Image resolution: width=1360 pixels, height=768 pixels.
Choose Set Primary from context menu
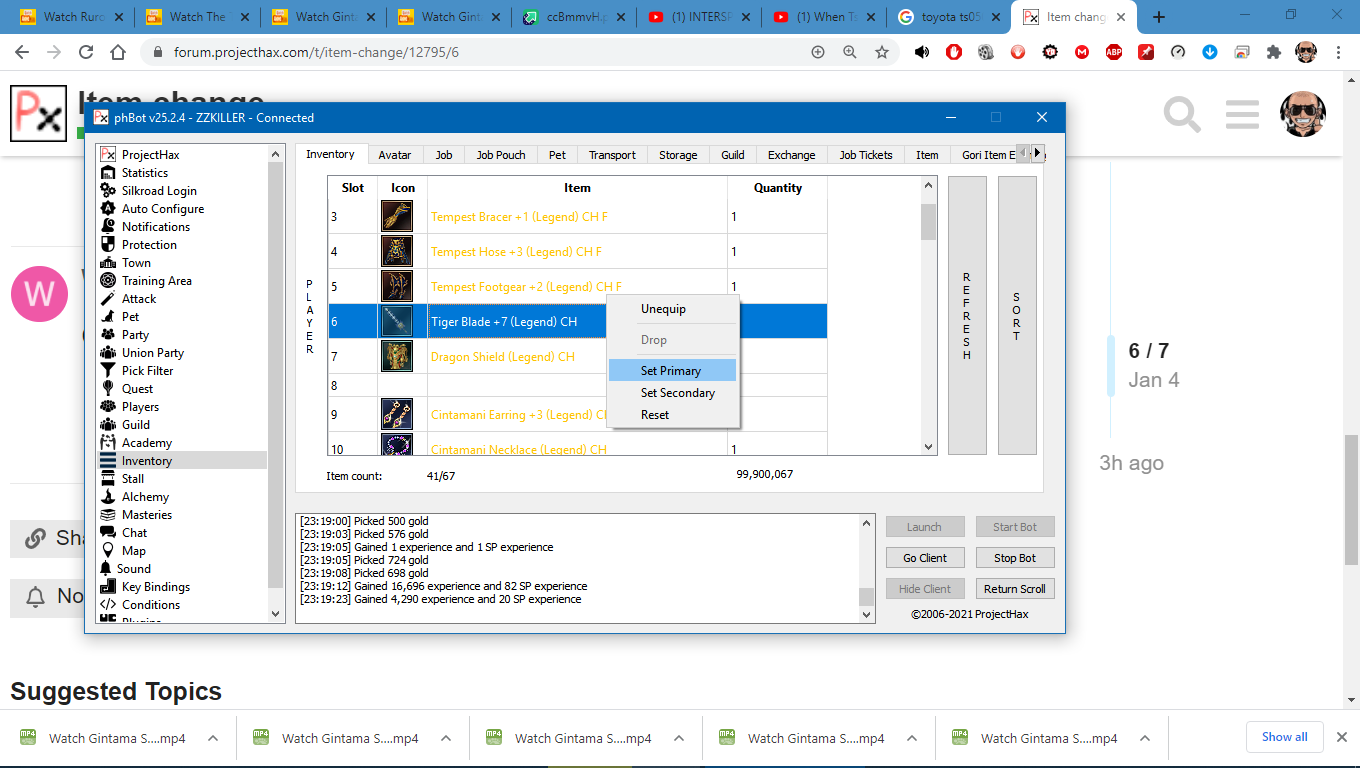click(671, 371)
